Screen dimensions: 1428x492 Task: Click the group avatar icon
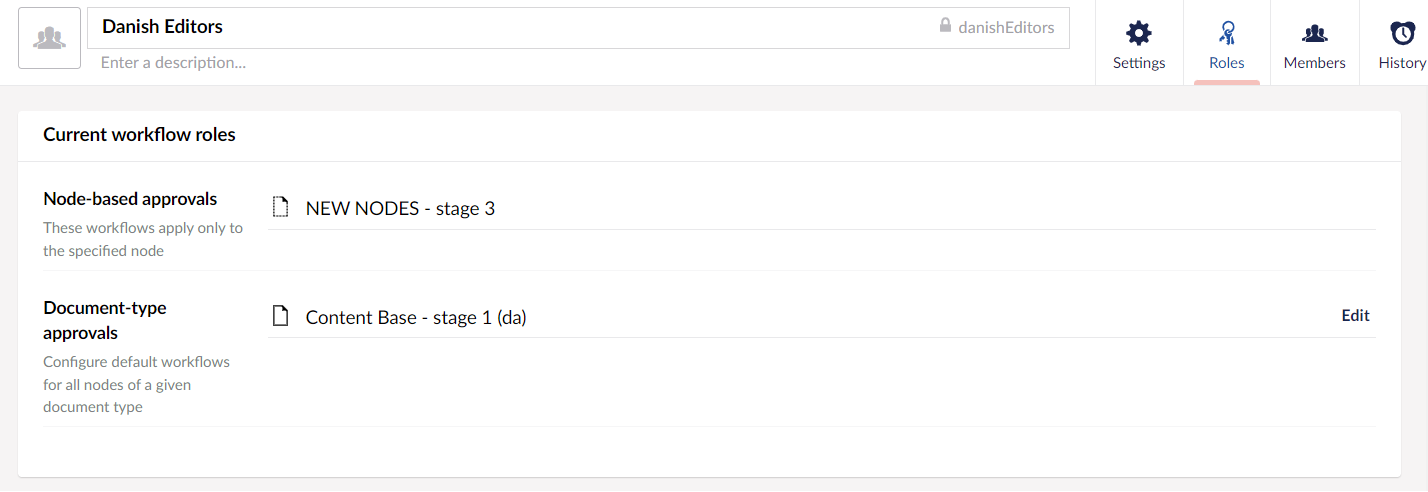(49, 38)
